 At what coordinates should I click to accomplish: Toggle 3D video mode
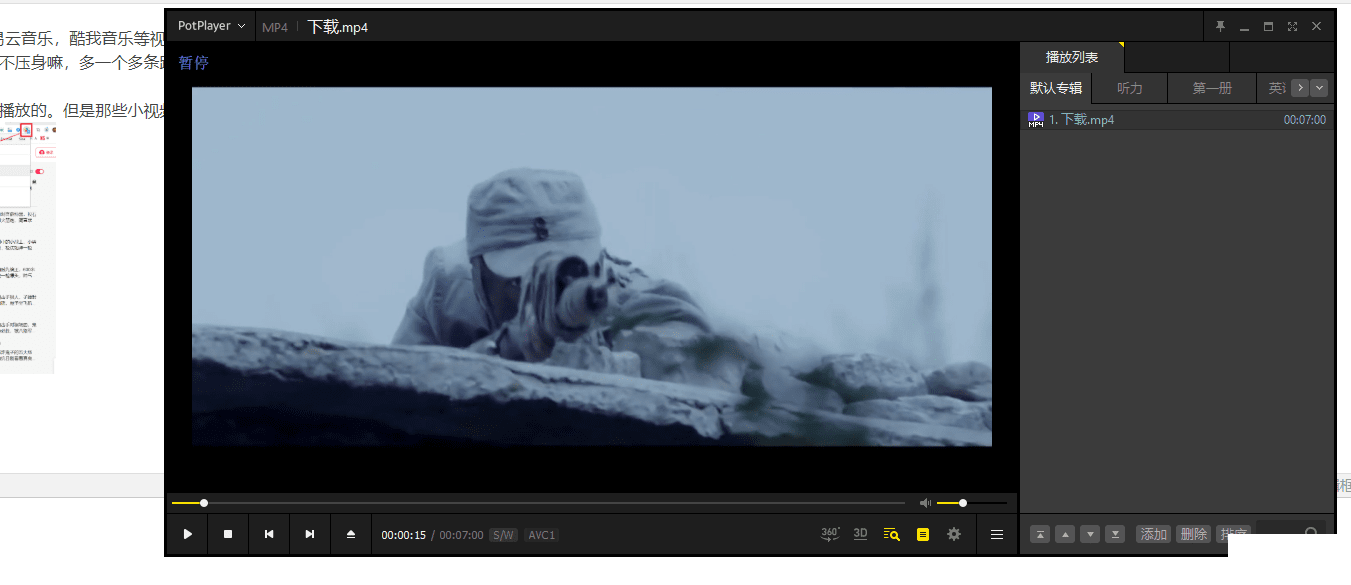(x=860, y=534)
